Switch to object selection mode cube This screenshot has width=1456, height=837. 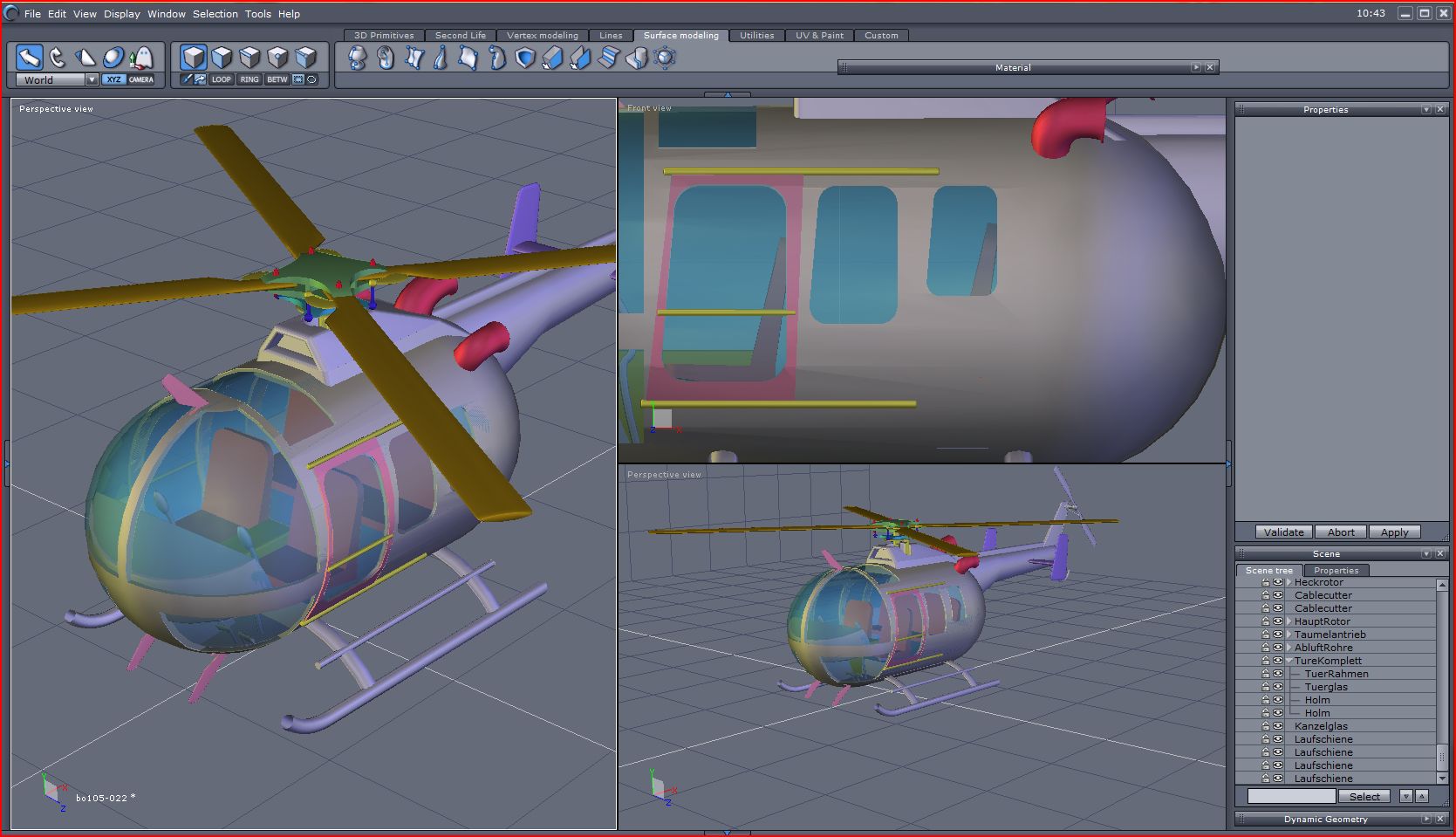click(194, 58)
